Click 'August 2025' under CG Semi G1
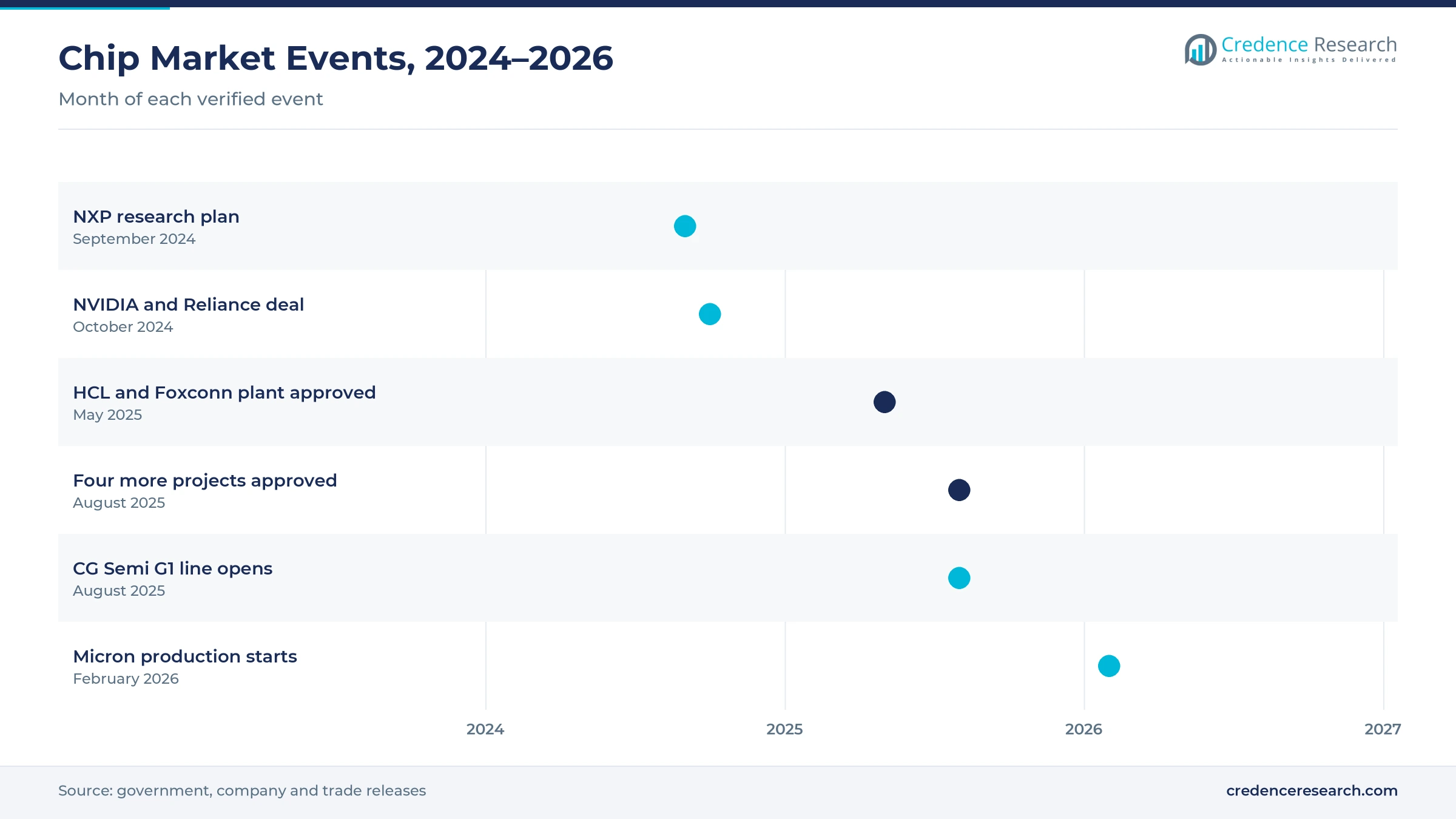 point(119,591)
